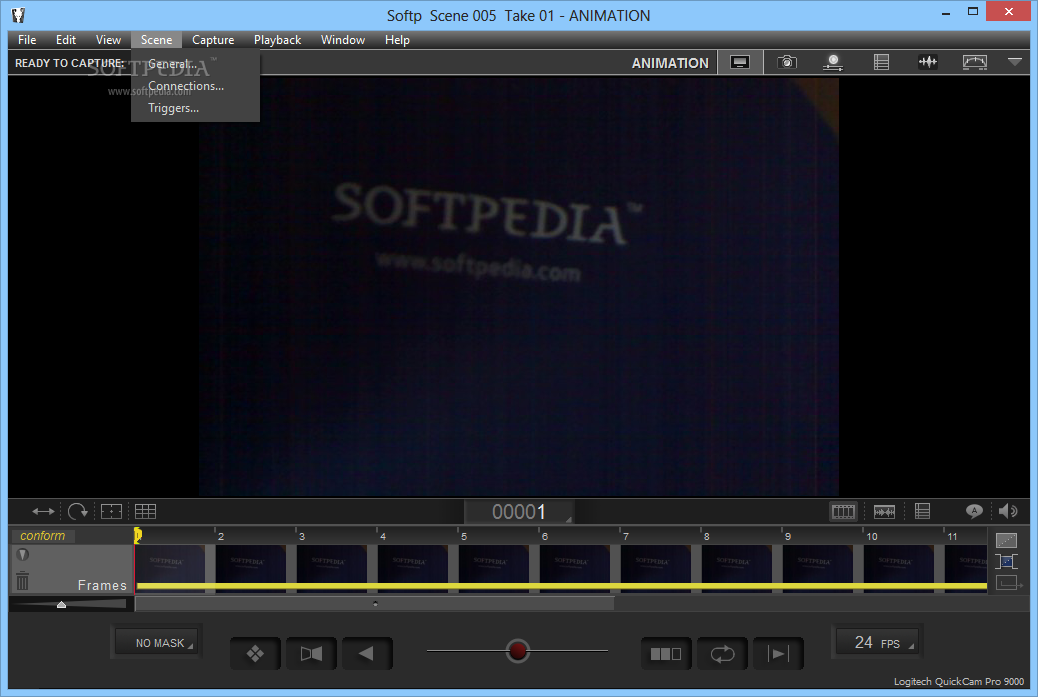Open the Capture menu
Image resolution: width=1038 pixels, height=697 pixels.
pos(212,40)
